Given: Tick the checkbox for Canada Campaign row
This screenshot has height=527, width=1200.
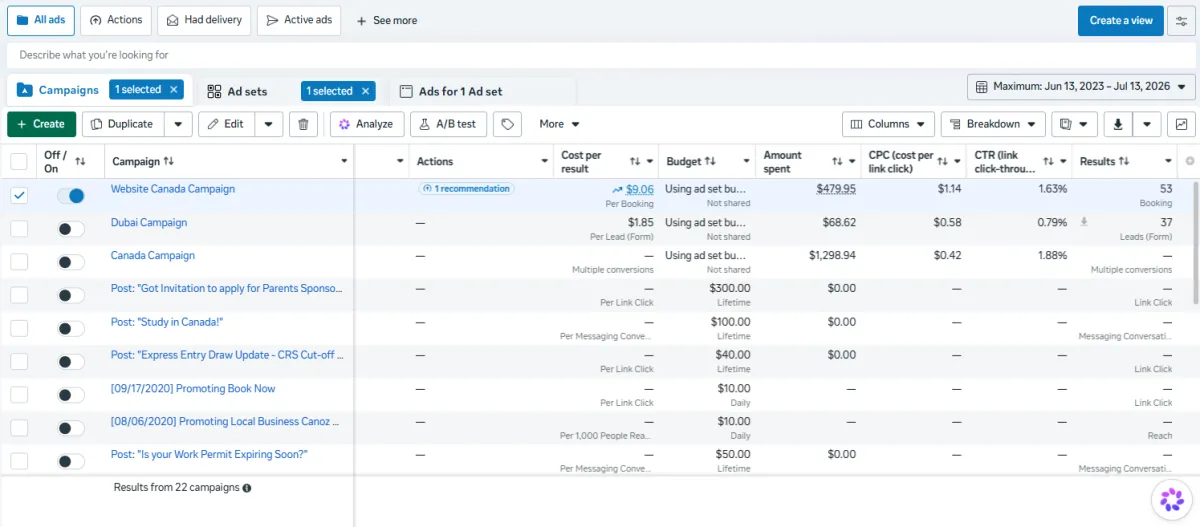Looking at the screenshot, I should click(19, 262).
